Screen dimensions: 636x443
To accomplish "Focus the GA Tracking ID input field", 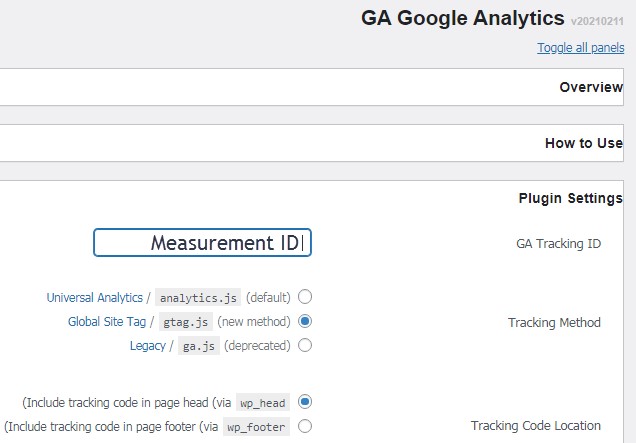I will 203,243.
